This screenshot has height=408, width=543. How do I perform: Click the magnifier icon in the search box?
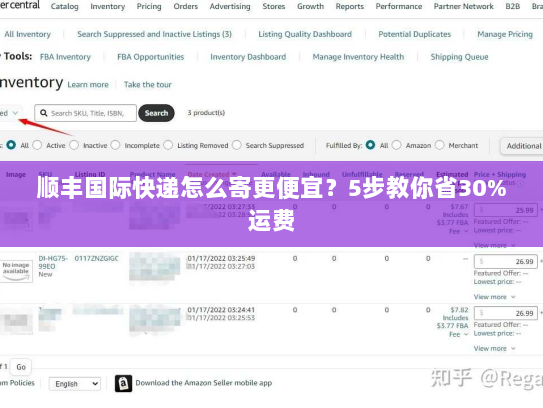click(x=44, y=113)
